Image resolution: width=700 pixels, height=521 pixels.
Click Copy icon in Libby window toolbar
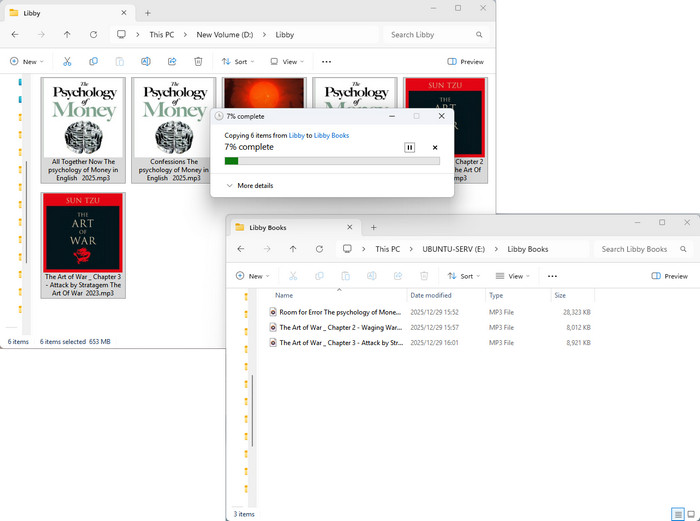(93, 62)
